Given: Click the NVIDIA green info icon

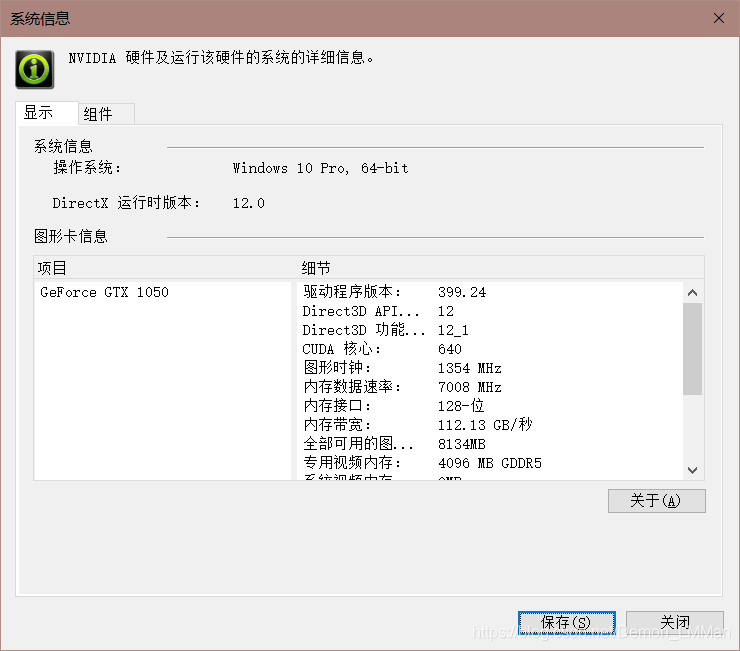Looking at the screenshot, I should point(34,69).
